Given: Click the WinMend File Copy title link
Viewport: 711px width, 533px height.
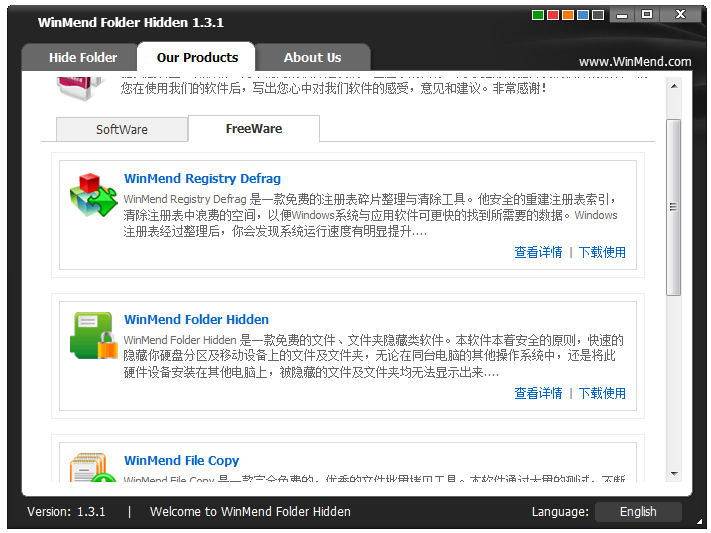Looking at the screenshot, I should pyautogui.click(x=181, y=460).
